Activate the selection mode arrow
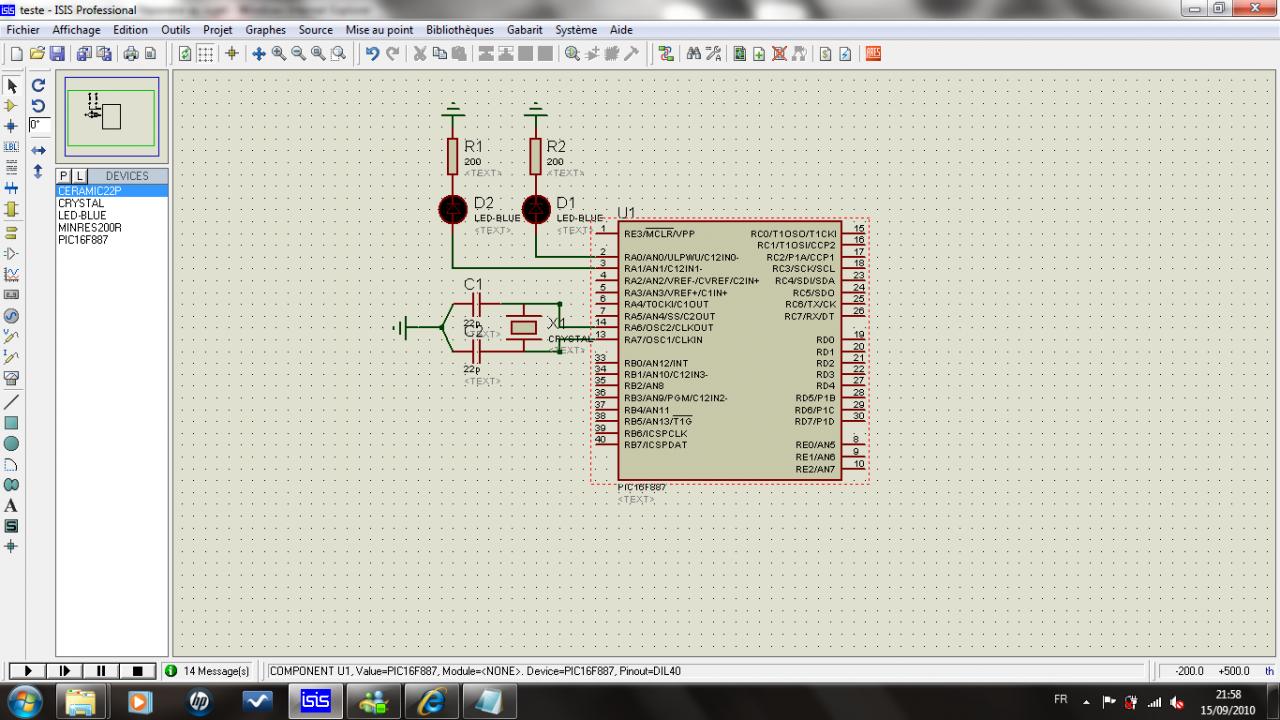1280x720 pixels. click(x=12, y=86)
